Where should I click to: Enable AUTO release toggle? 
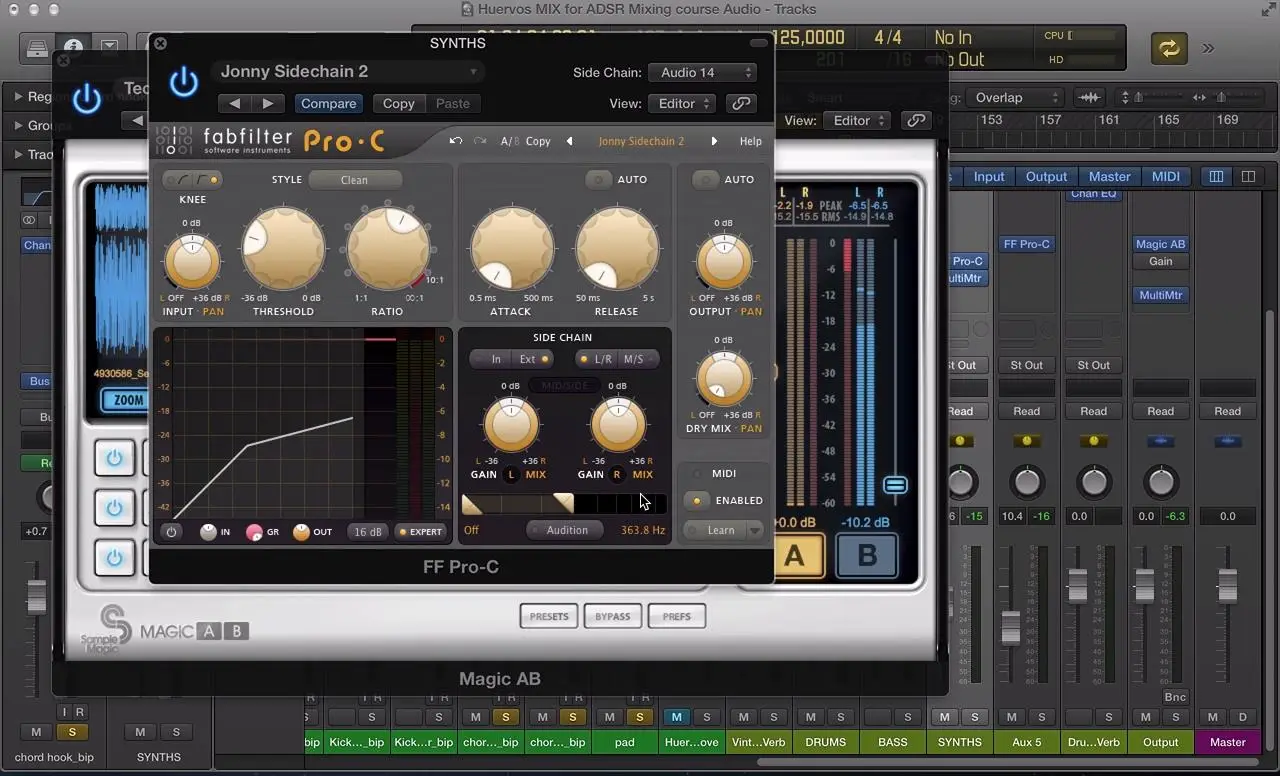[x=599, y=179]
